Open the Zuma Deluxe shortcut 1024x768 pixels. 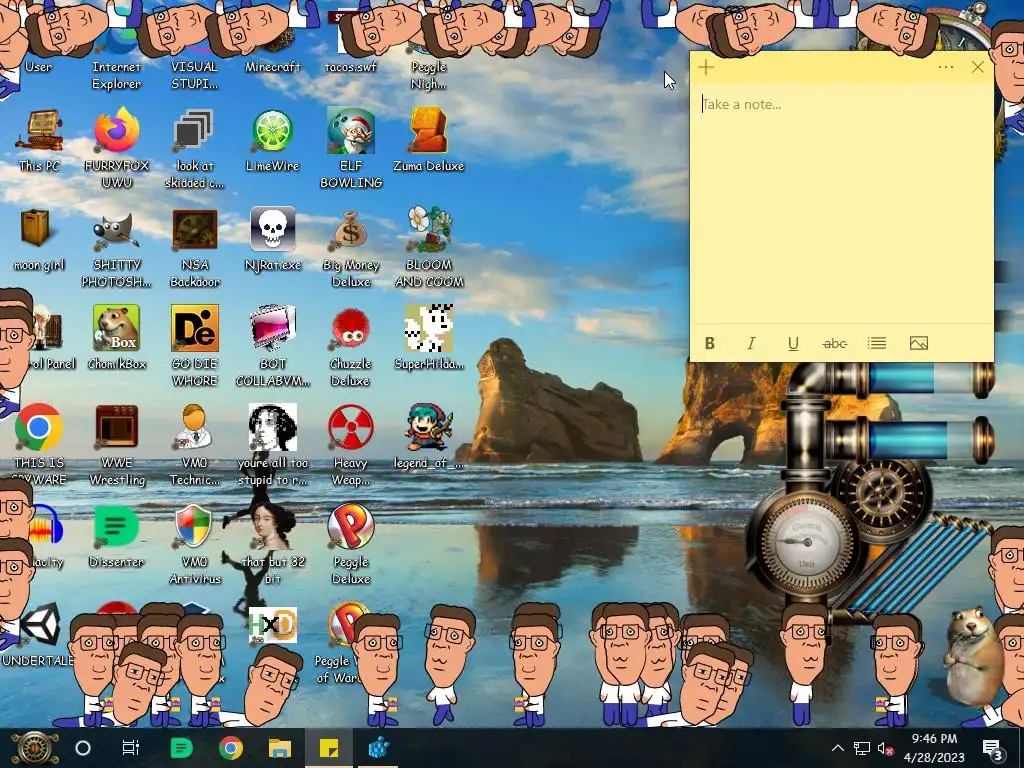coord(428,141)
